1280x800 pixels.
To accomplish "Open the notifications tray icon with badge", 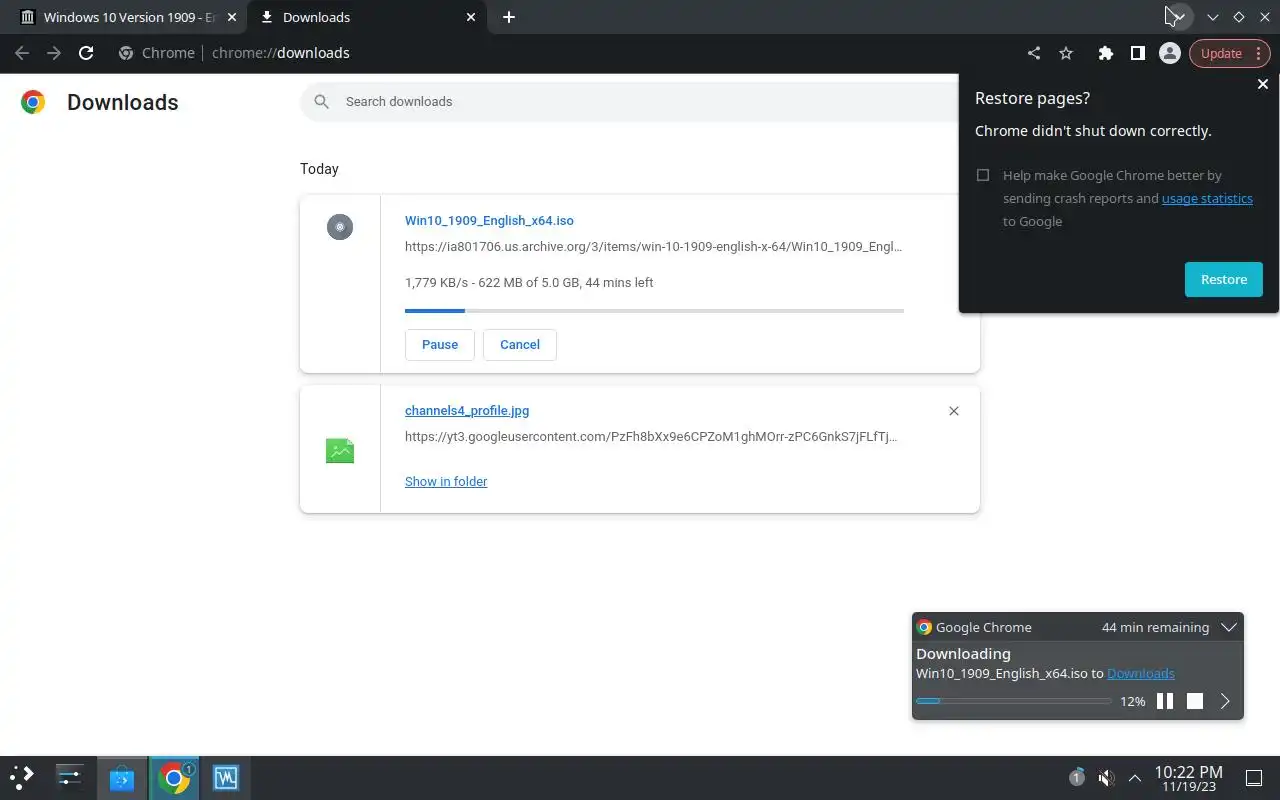I will [1077, 777].
